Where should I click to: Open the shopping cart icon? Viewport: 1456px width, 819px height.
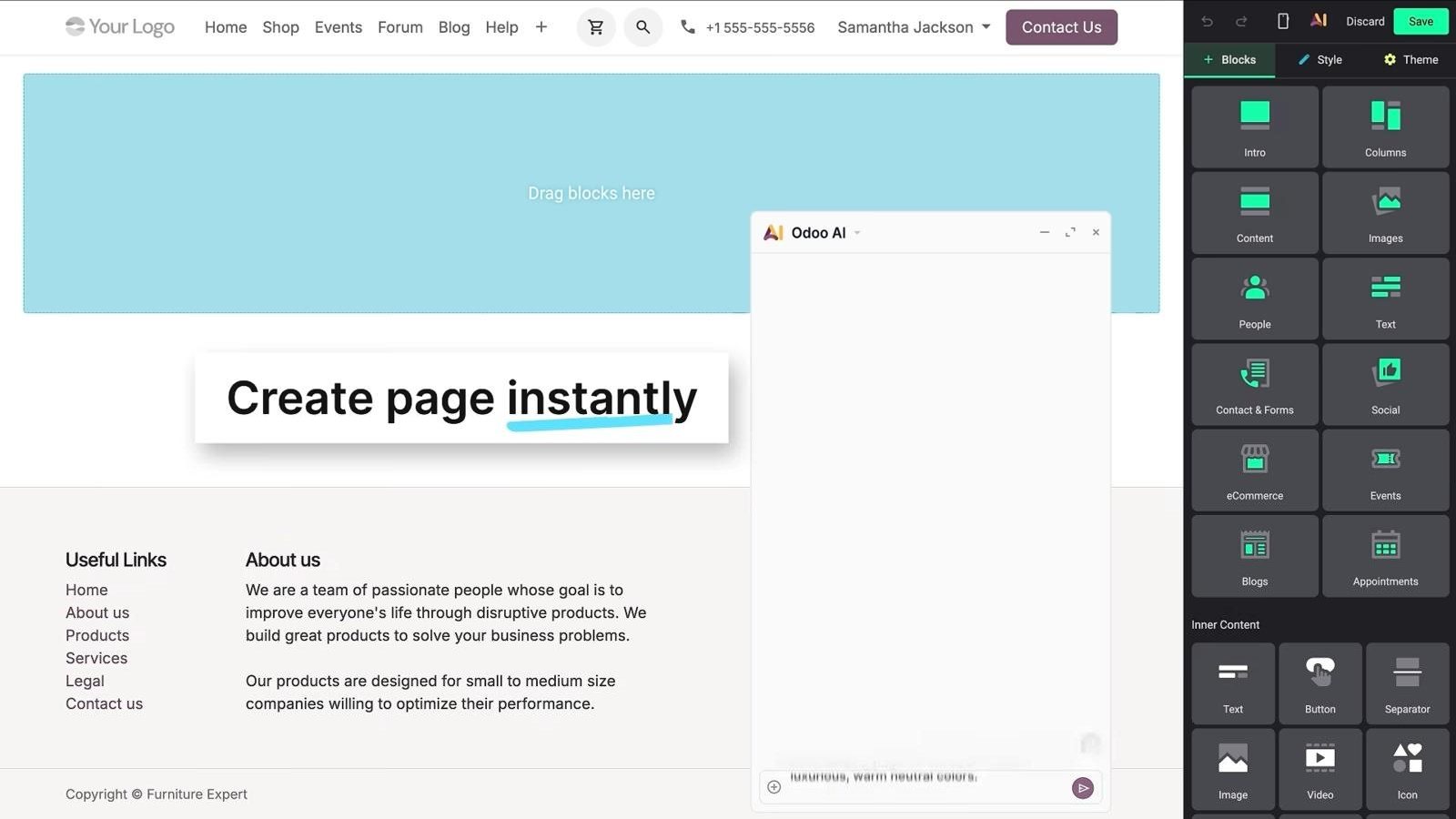tap(596, 27)
